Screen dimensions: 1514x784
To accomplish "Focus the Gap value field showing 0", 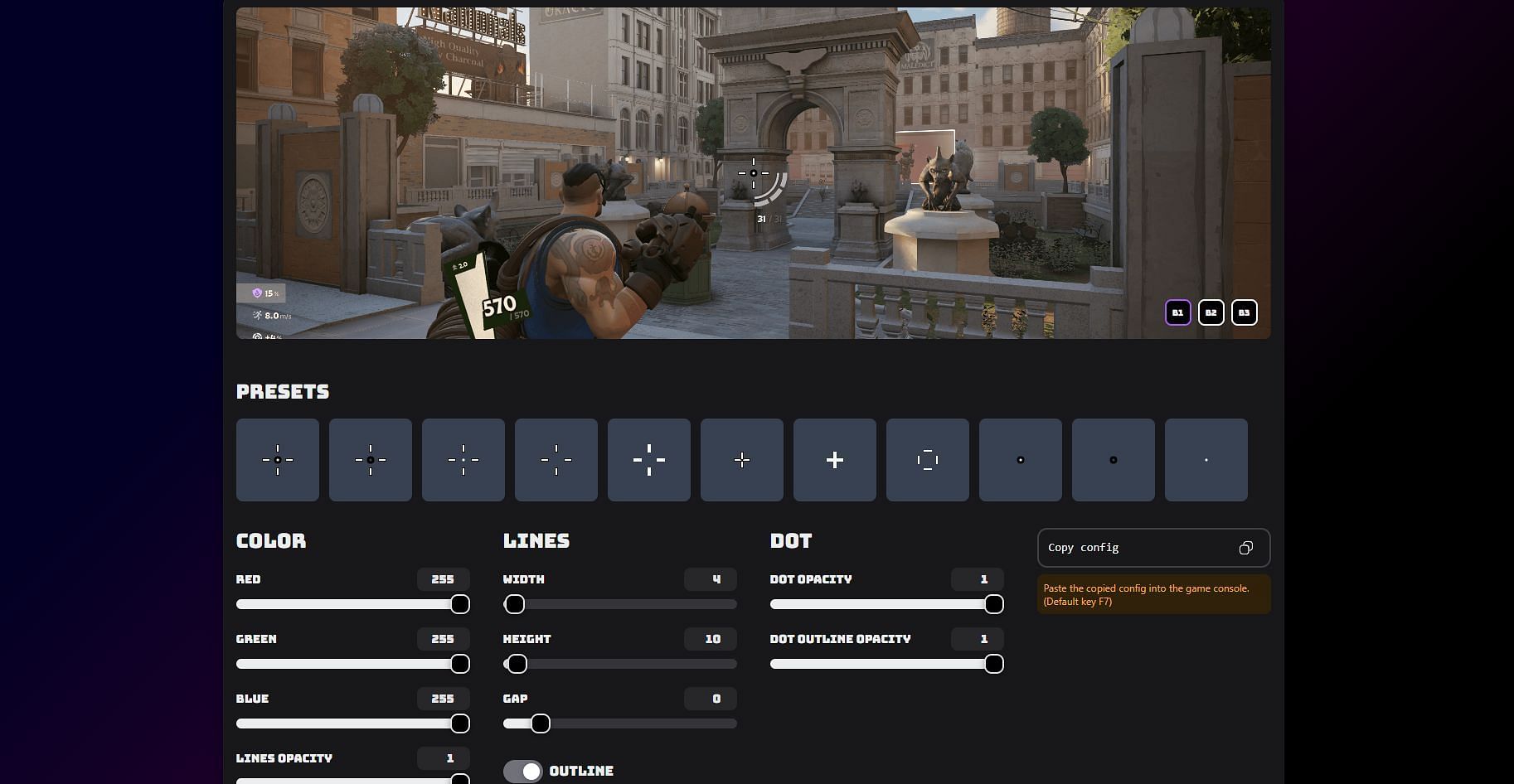I will coord(711,699).
